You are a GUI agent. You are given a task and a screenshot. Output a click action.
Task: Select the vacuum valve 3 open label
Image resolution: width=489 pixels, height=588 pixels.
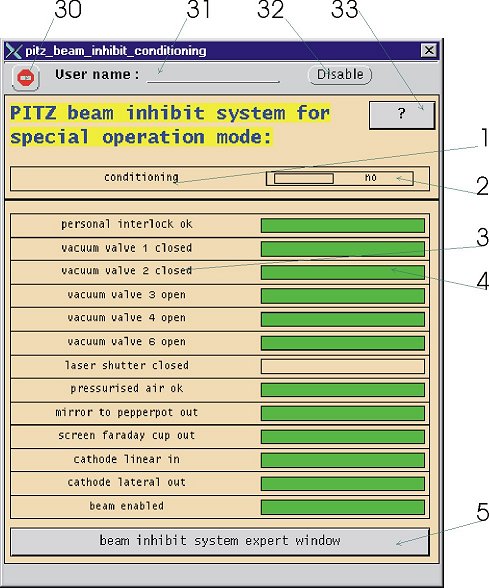click(127, 295)
